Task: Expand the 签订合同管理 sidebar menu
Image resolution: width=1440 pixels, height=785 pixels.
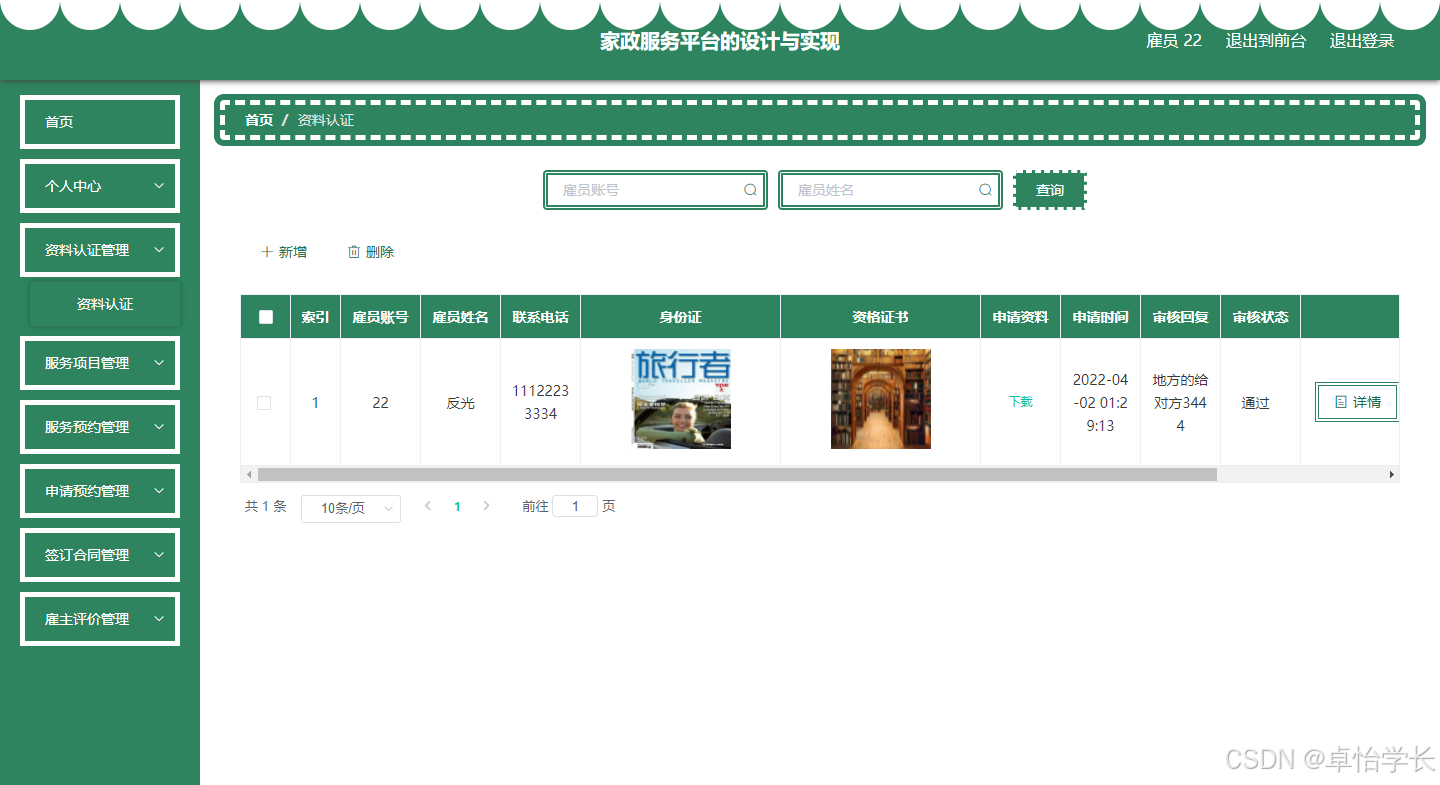Action: tap(100, 555)
